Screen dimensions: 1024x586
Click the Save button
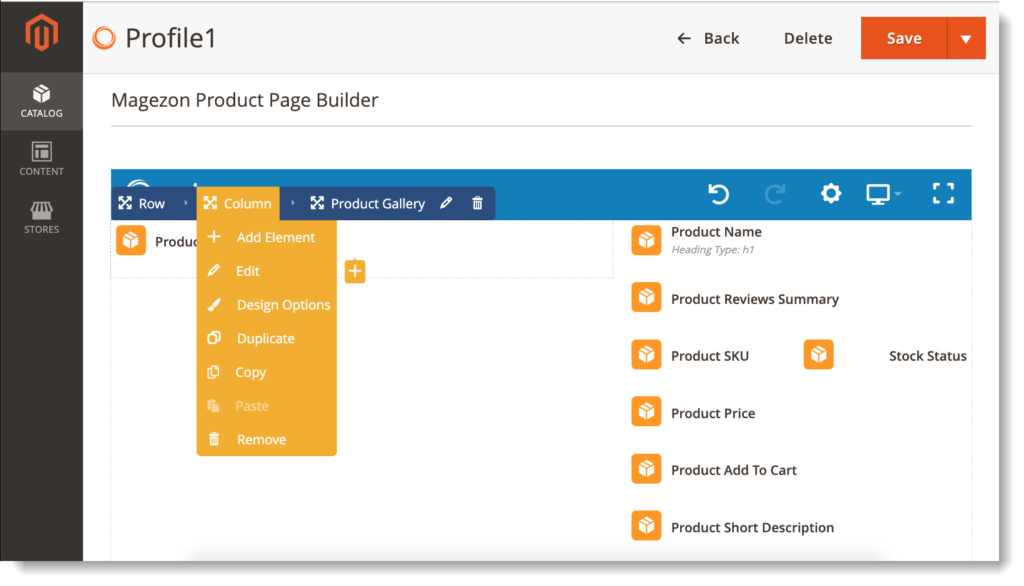coord(904,39)
